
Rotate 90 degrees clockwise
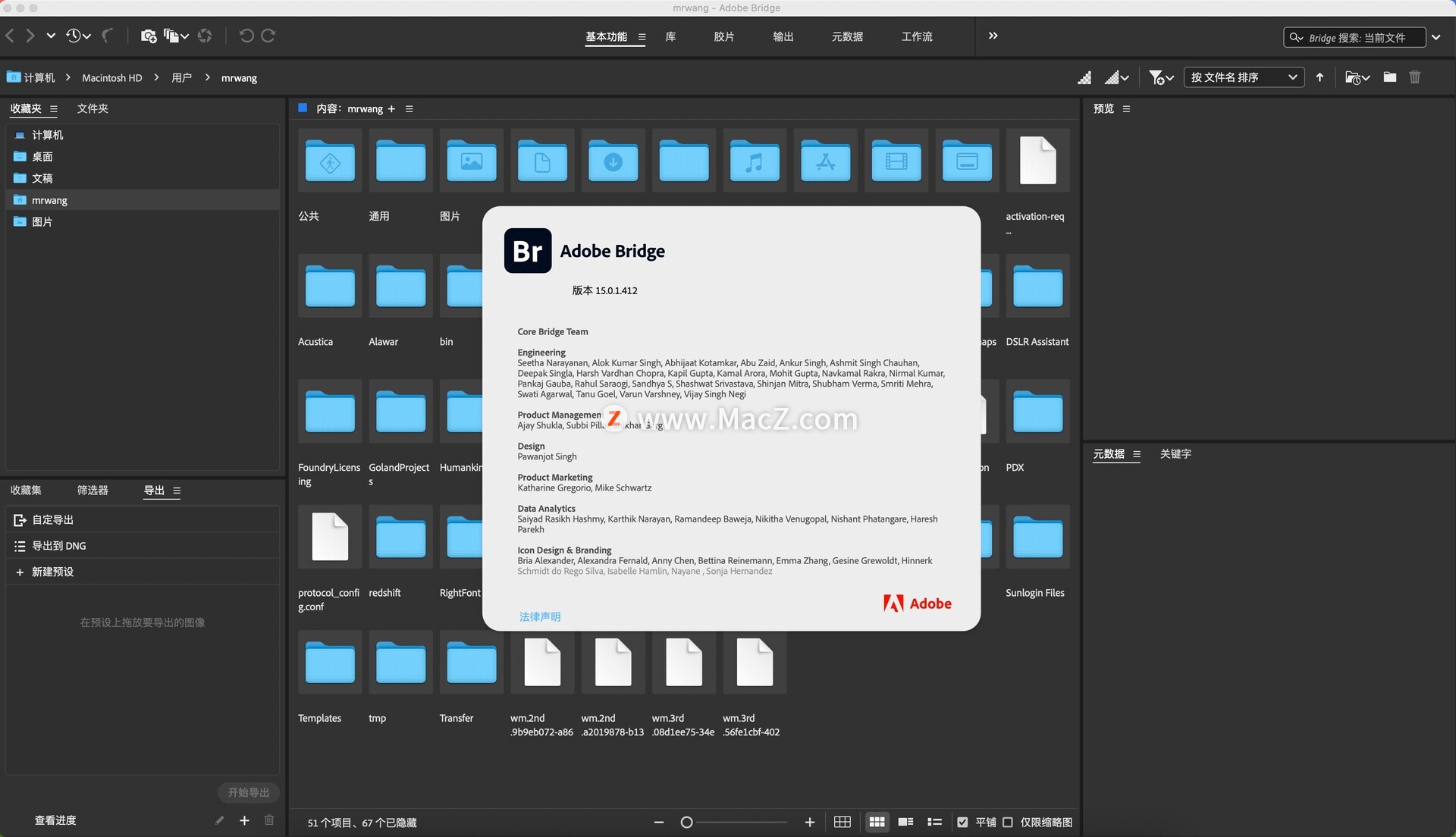268,36
